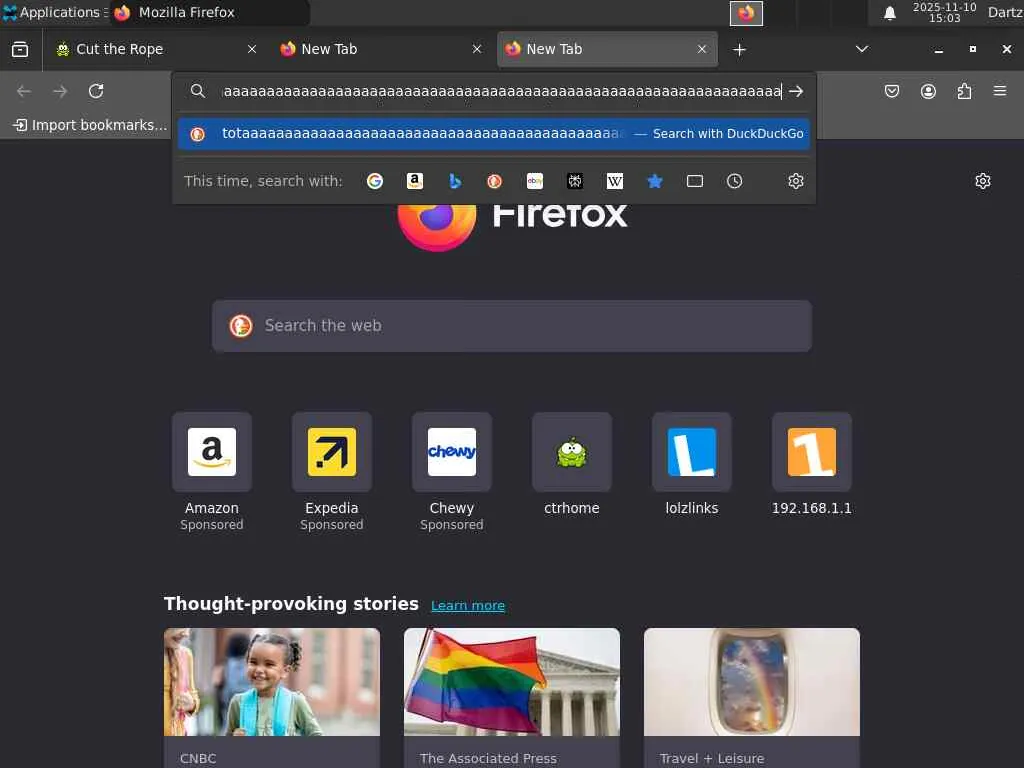This screenshot has width=1024, height=768.
Task: Search History with the clock icon
Action: [735, 181]
